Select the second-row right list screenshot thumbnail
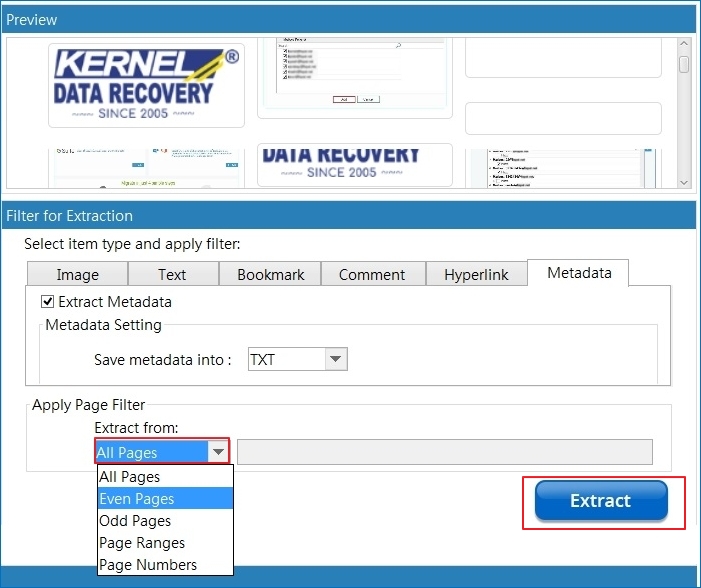 tap(563, 168)
